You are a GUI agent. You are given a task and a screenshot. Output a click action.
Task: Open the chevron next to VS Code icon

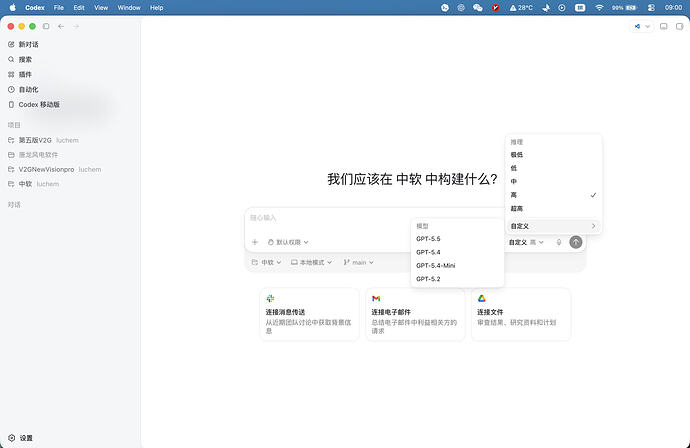click(x=647, y=26)
